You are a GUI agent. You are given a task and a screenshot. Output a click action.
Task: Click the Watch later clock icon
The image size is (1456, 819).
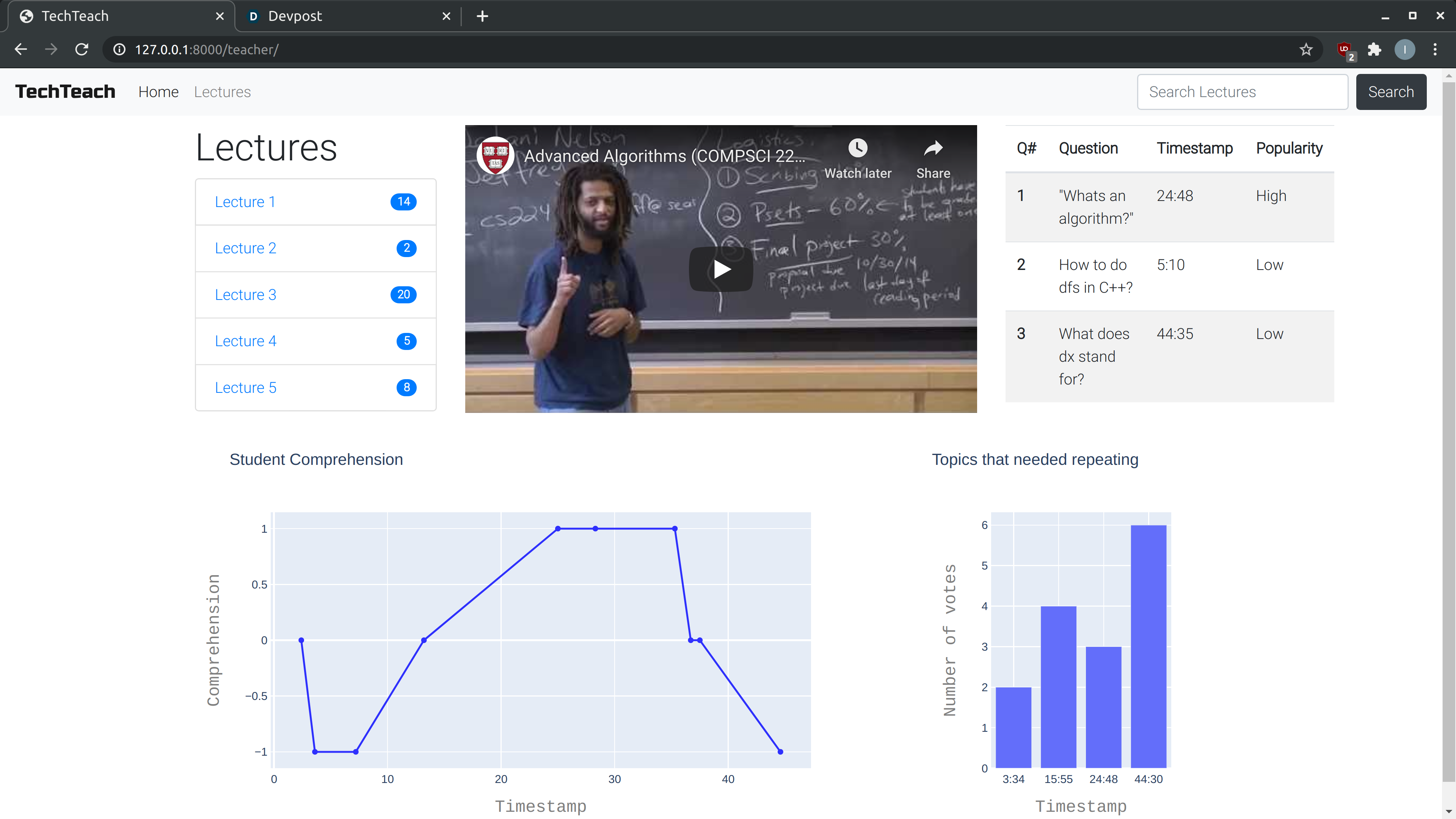coord(857,149)
